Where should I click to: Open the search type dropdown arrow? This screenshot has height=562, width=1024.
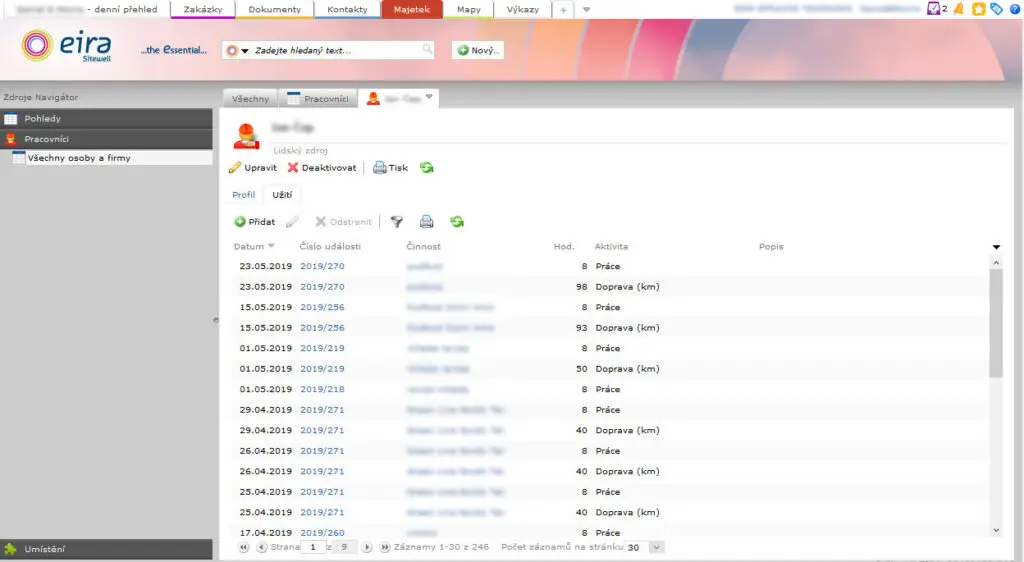[244, 51]
